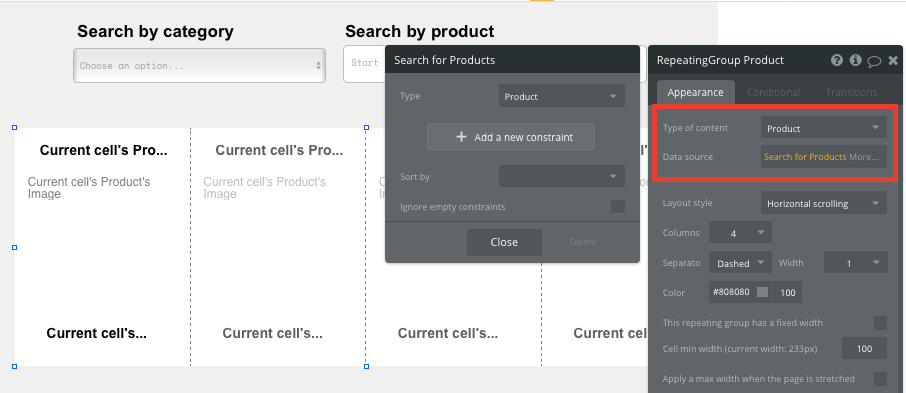Open the comment bubble icon
The image size is (906, 393).
pyautogui.click(x=874, y=61)
